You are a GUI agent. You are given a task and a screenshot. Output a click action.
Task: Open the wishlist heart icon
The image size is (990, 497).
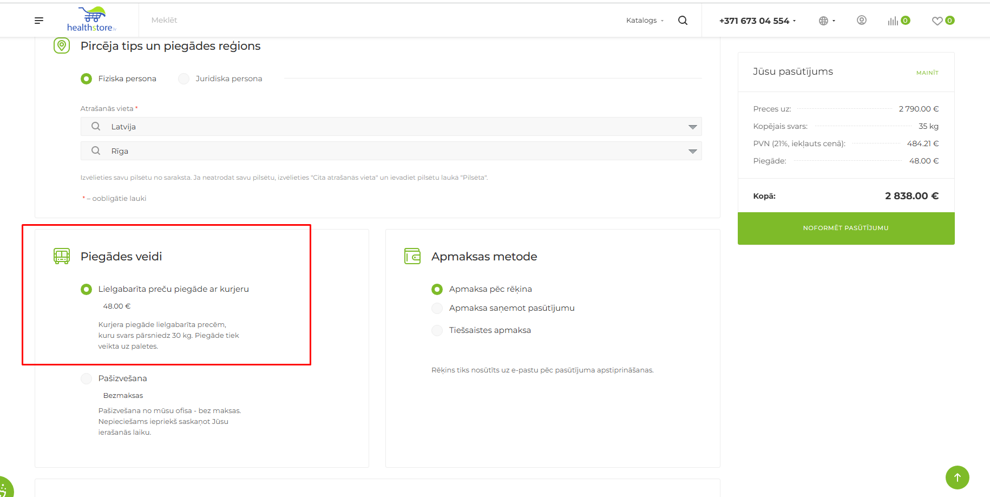point(938,21)
